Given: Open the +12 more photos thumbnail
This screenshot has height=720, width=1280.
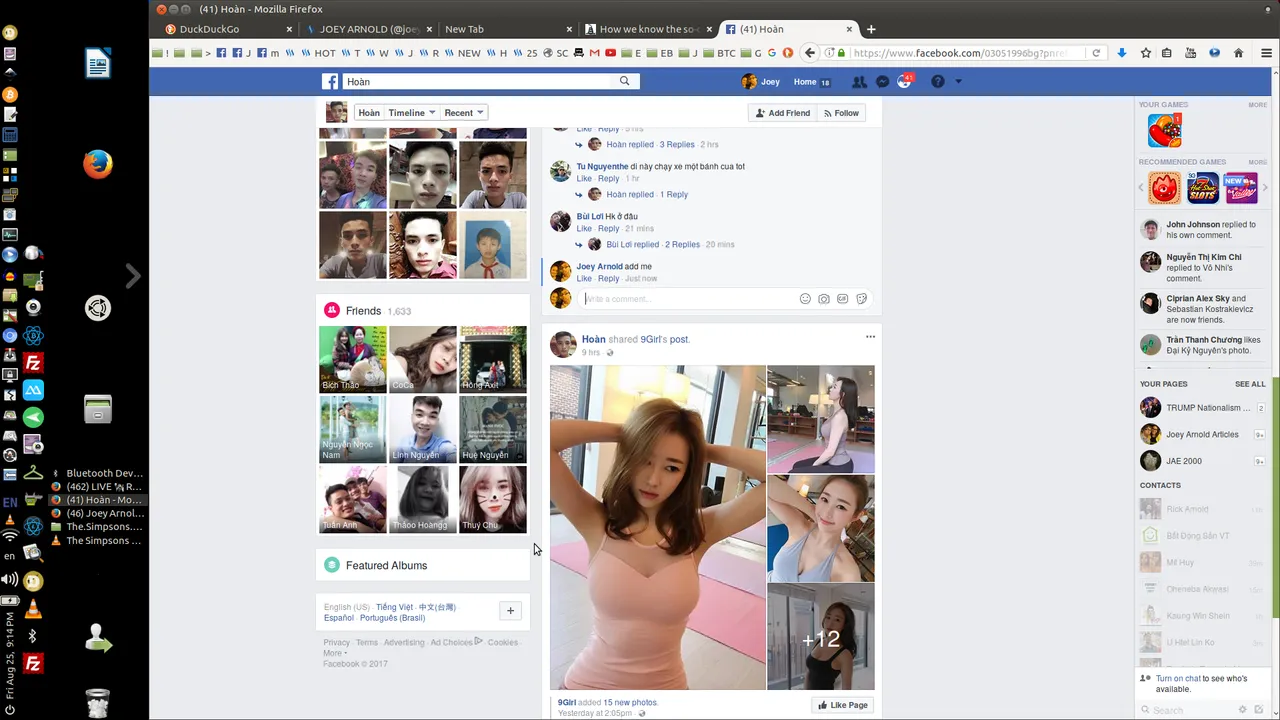Looking at the screenshot, I should coord(821,637).
